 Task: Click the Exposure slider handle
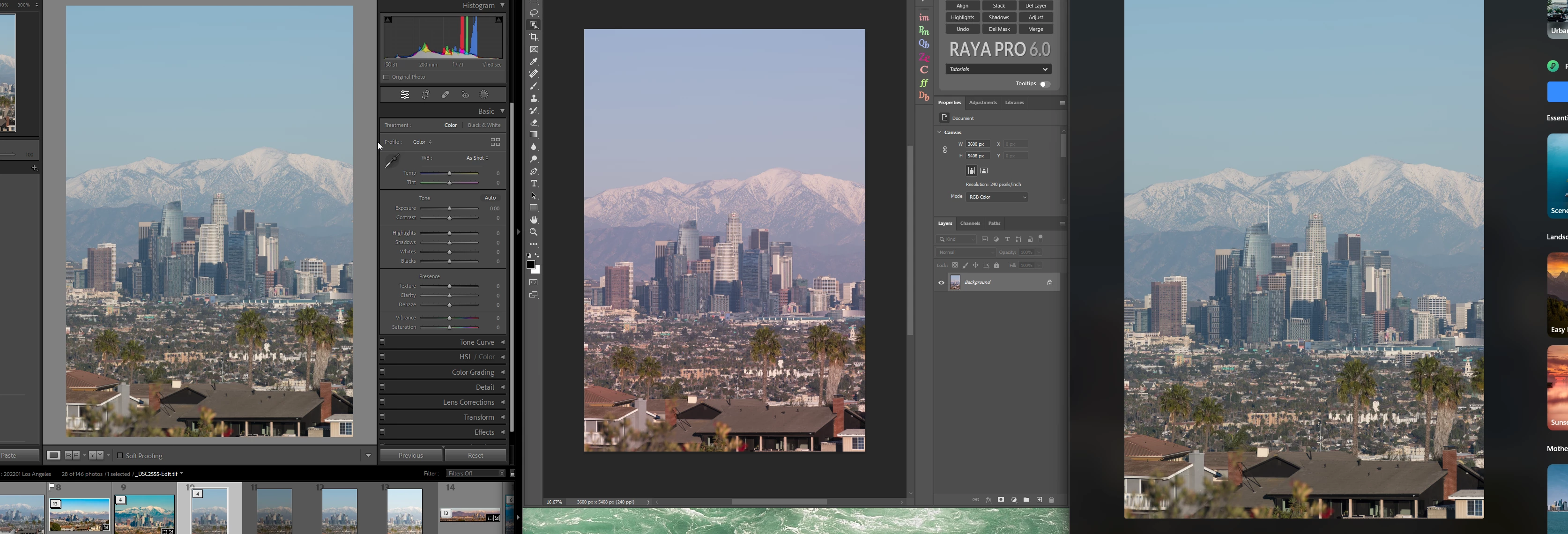tap(450, 208)
